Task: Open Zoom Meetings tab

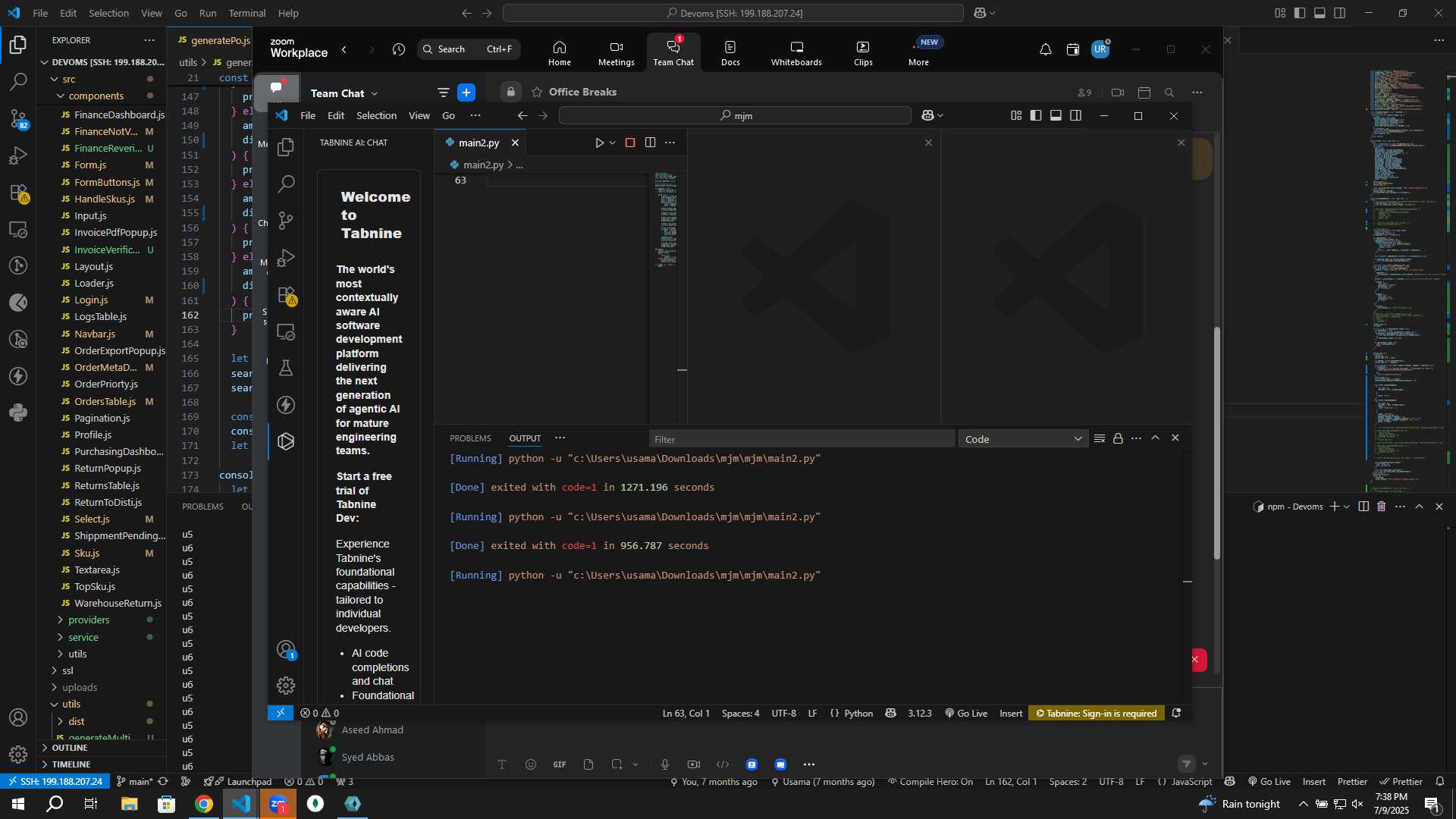Action: (x=617, y=53)
